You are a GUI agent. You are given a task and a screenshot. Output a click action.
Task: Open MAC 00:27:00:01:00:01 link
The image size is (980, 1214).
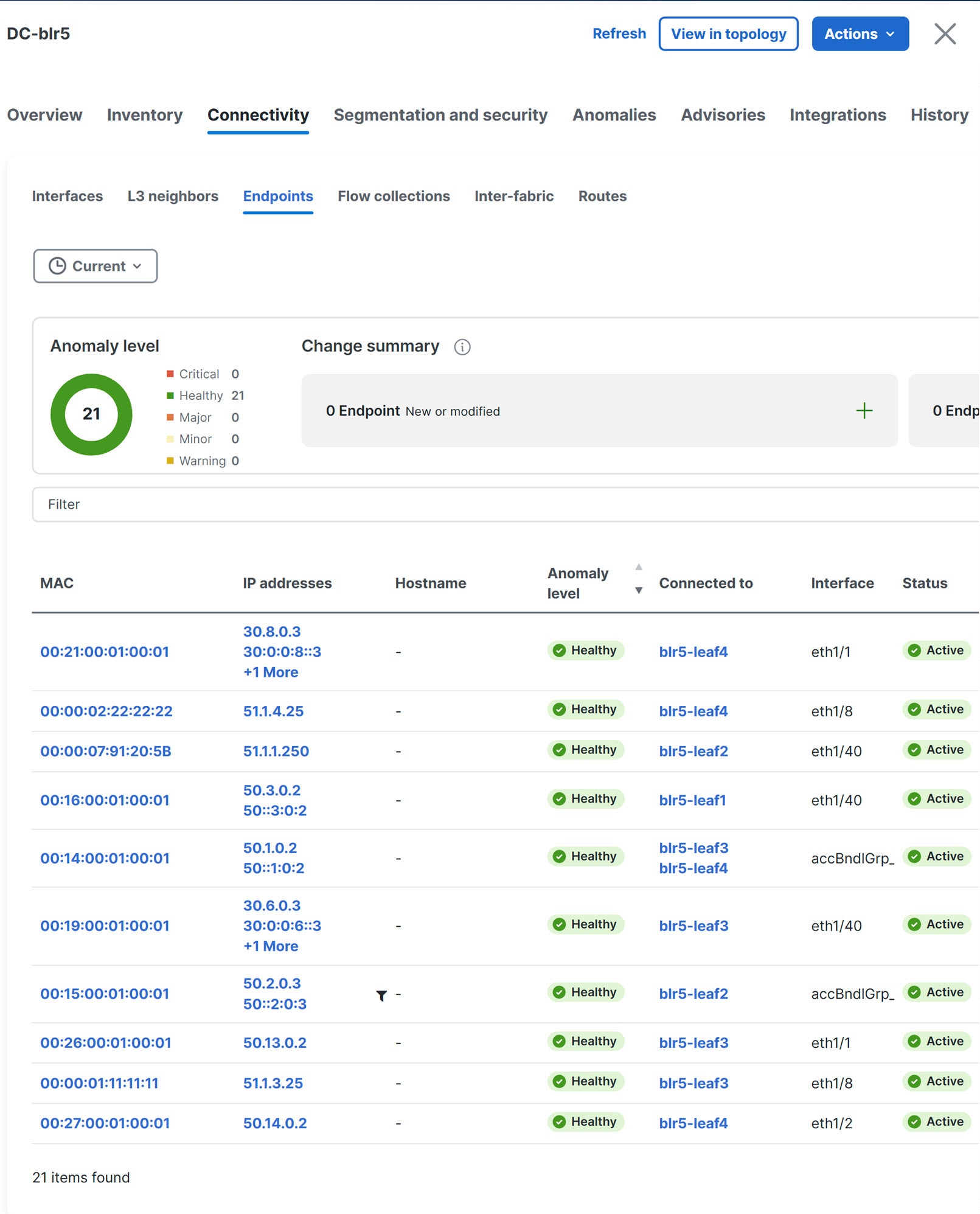click(x=105, y=1123)
